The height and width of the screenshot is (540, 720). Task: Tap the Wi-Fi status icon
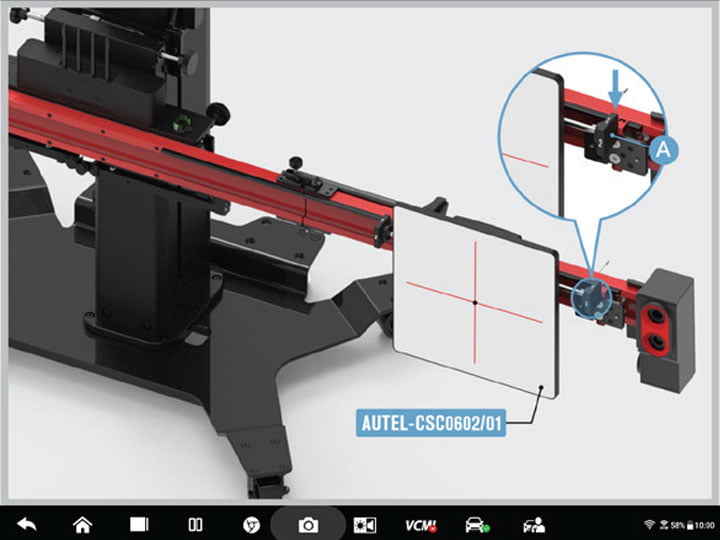[x=649, y=524]
